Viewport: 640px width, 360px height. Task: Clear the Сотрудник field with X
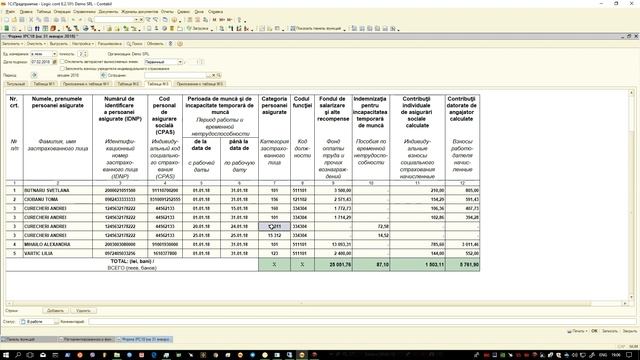(x=213, y=76)
